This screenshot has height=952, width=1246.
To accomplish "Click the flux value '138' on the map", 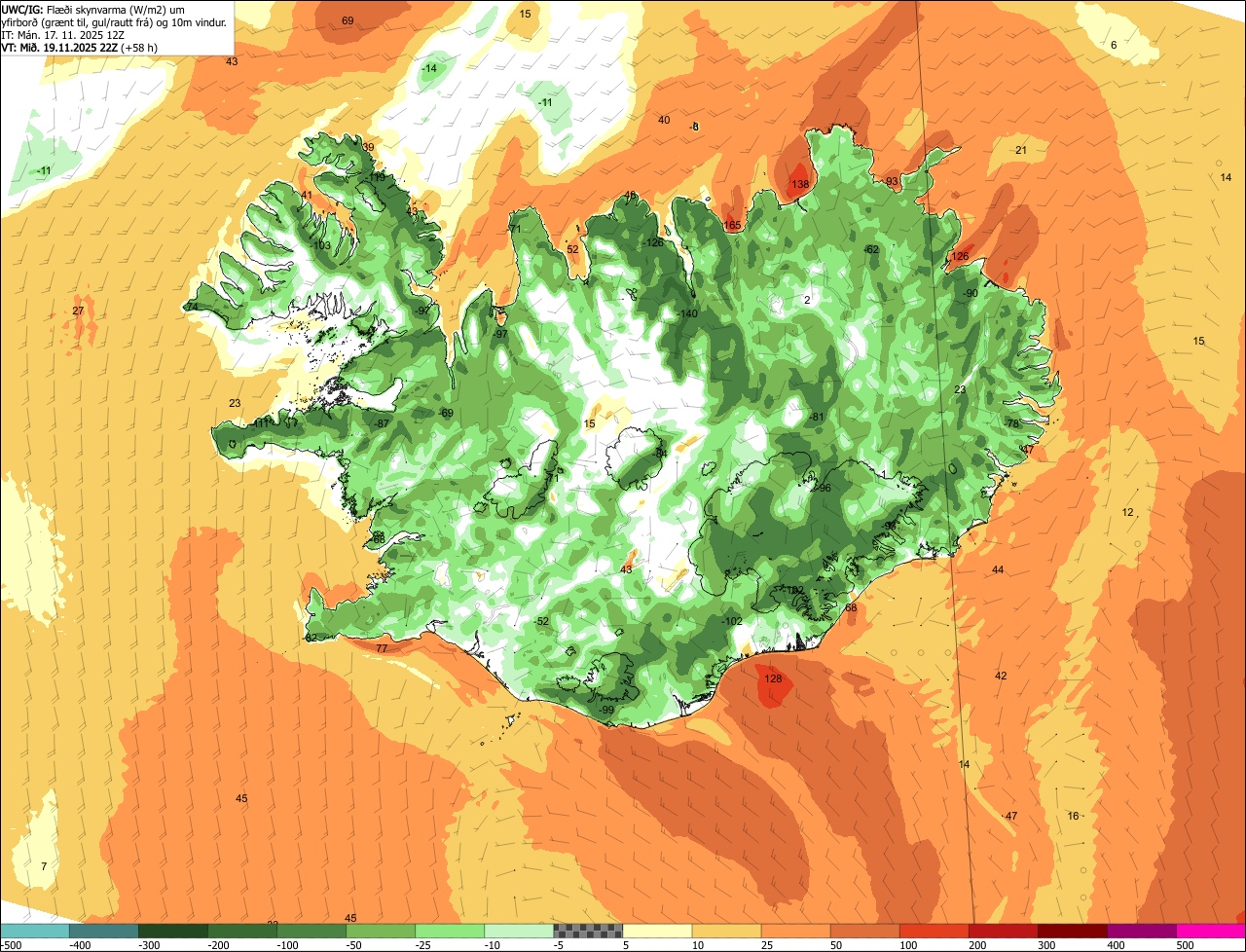I will [x=800, y=185].
